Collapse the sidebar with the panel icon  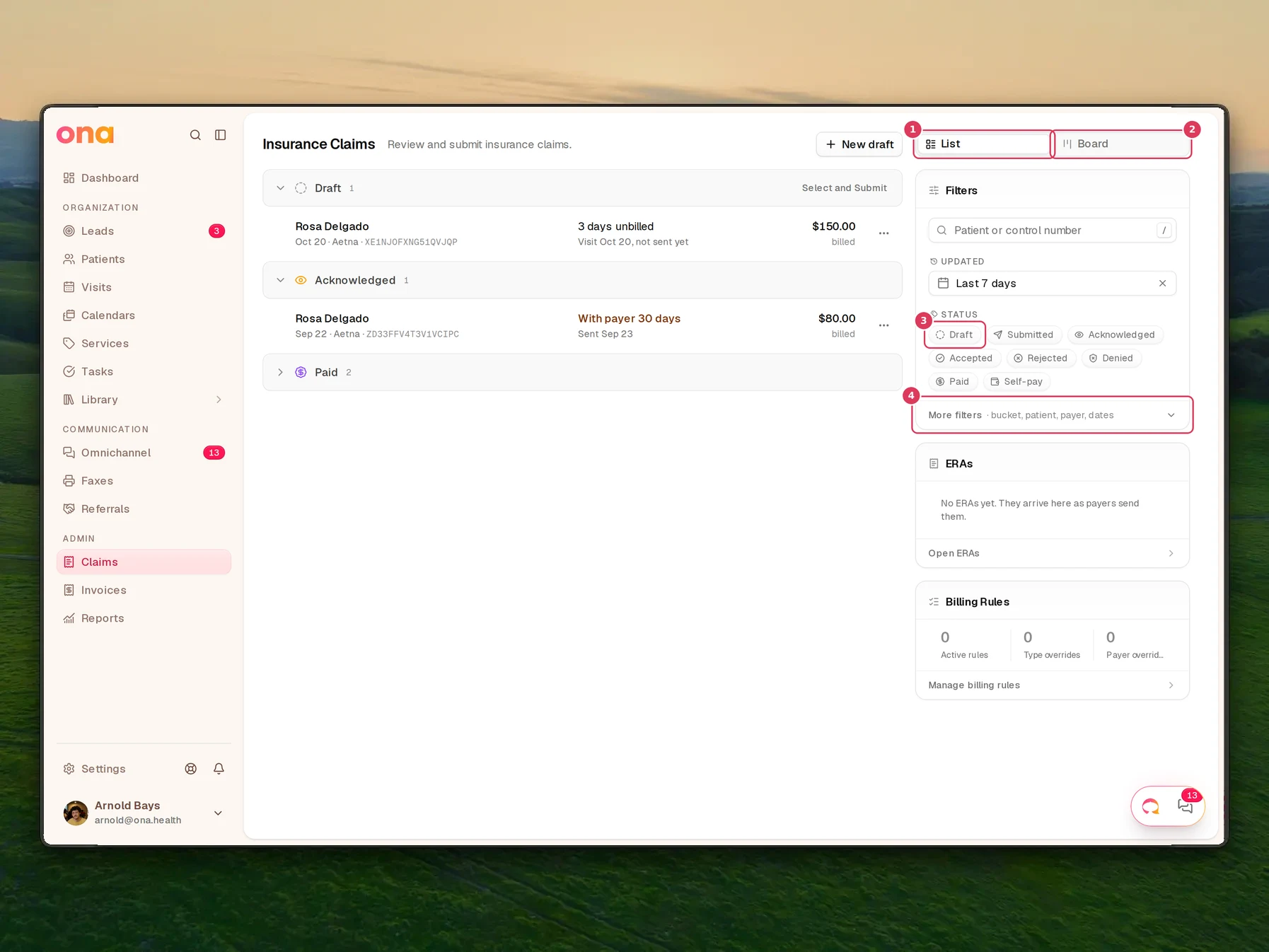221,135
